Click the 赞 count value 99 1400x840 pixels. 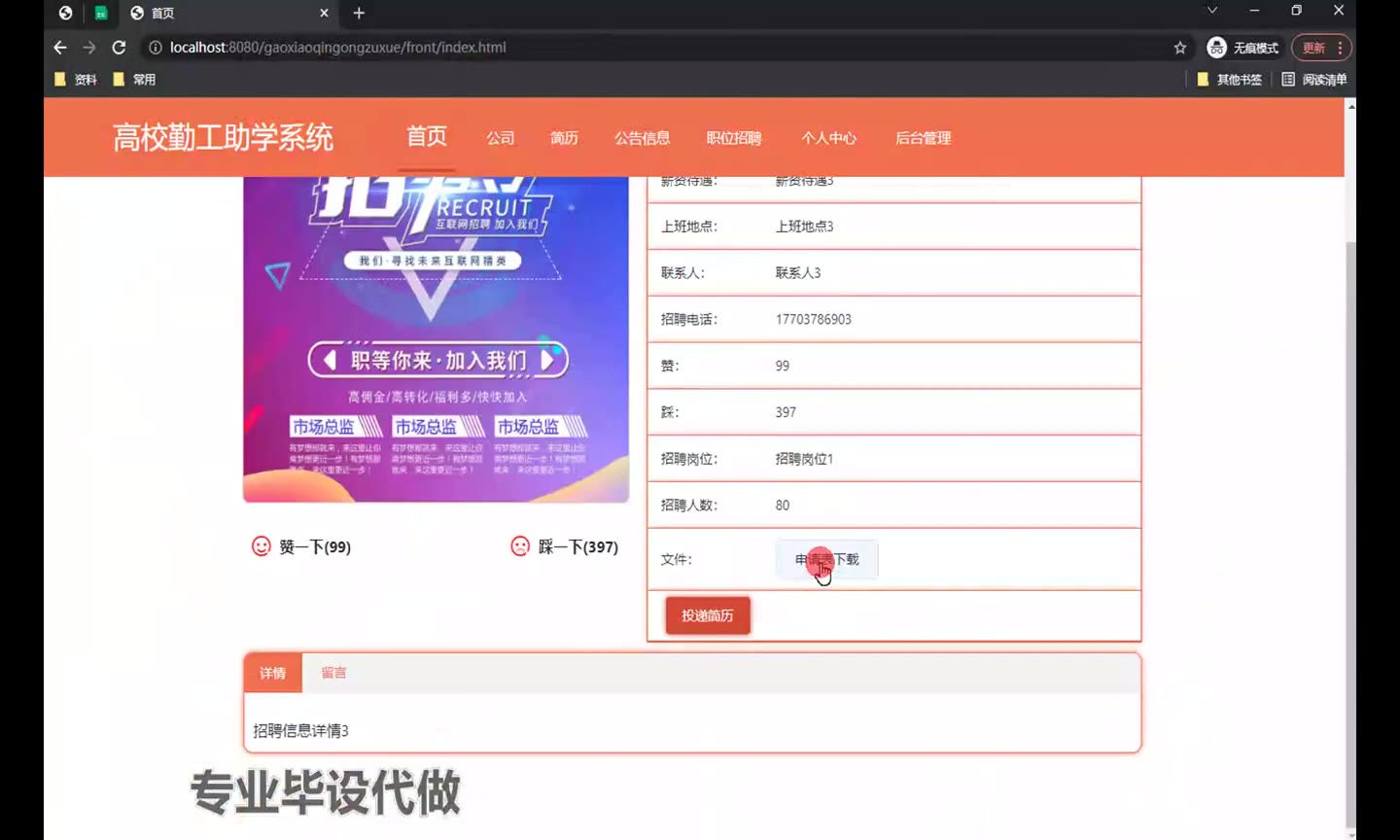783,366
